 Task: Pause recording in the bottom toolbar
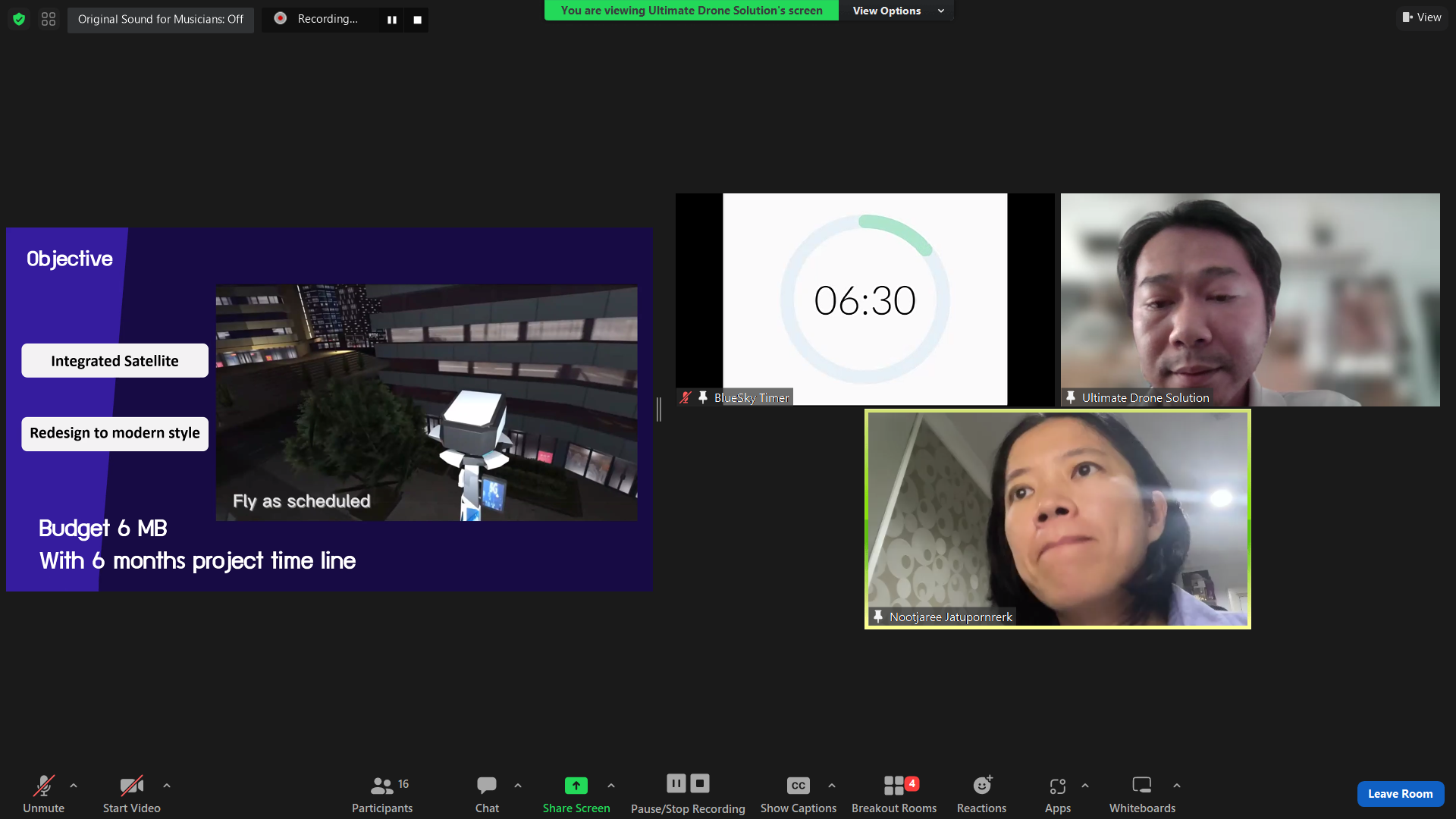click(x=676, y=783)
